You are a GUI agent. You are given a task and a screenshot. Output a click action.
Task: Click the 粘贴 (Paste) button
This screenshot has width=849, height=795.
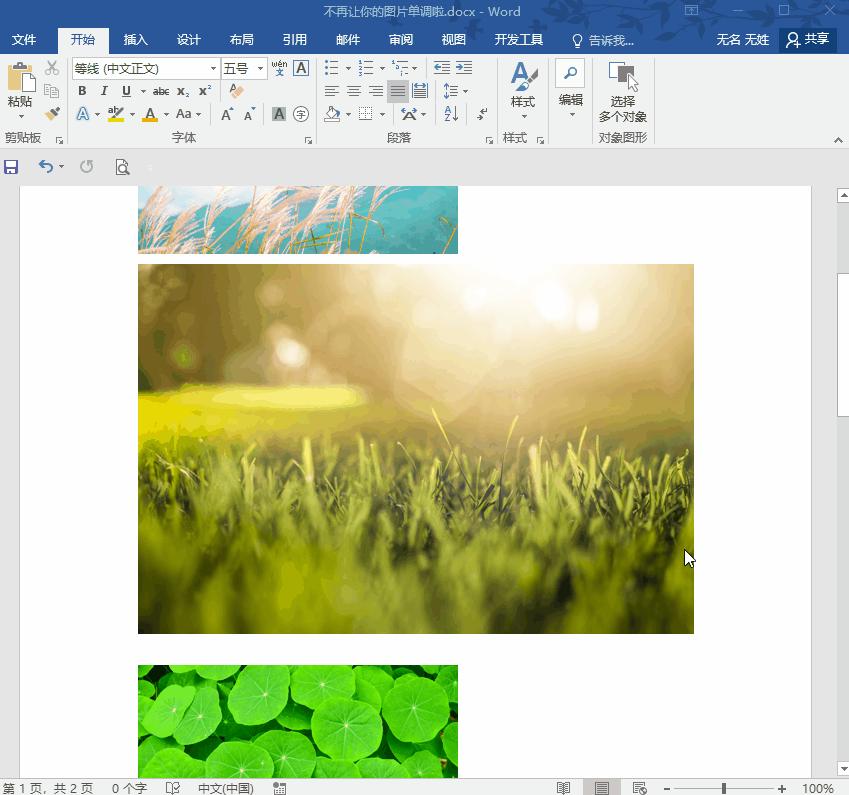pos(20,88)
